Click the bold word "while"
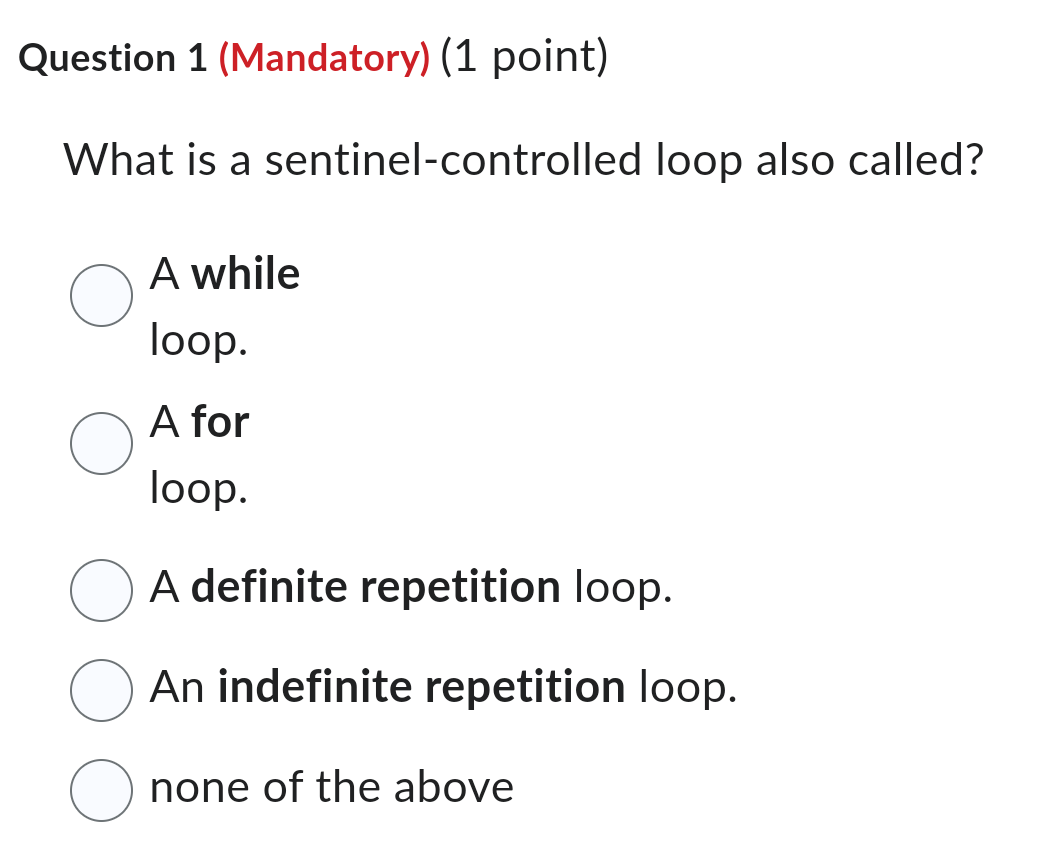 (247, 274)
